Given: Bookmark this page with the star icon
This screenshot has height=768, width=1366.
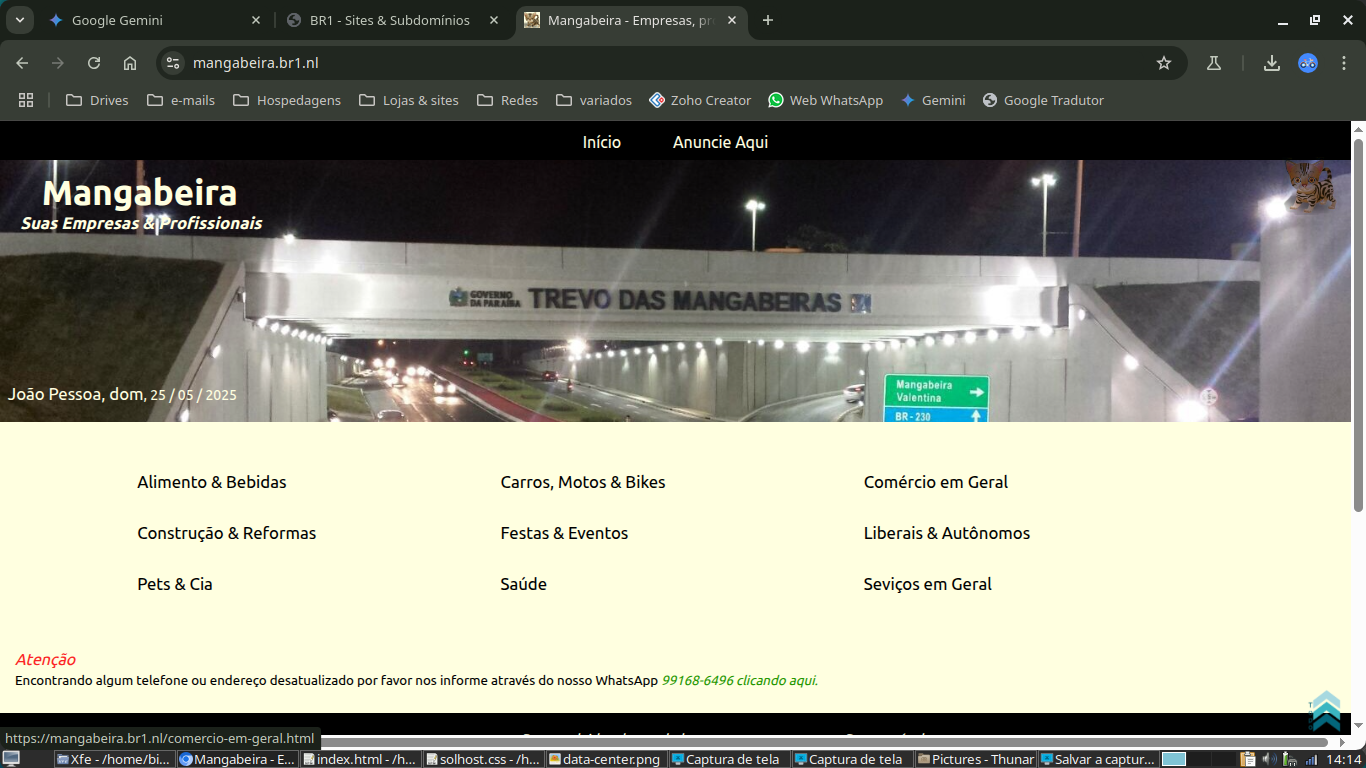Looking at the screenshot, I should 1163,63.
